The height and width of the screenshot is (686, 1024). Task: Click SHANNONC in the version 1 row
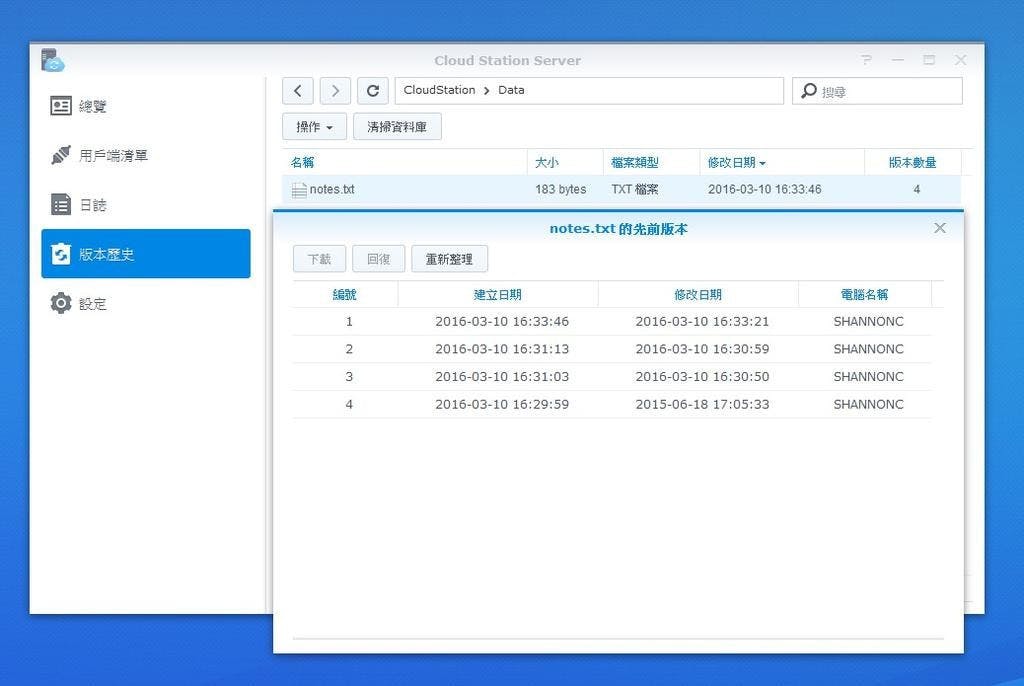click(x=869, y=321)
